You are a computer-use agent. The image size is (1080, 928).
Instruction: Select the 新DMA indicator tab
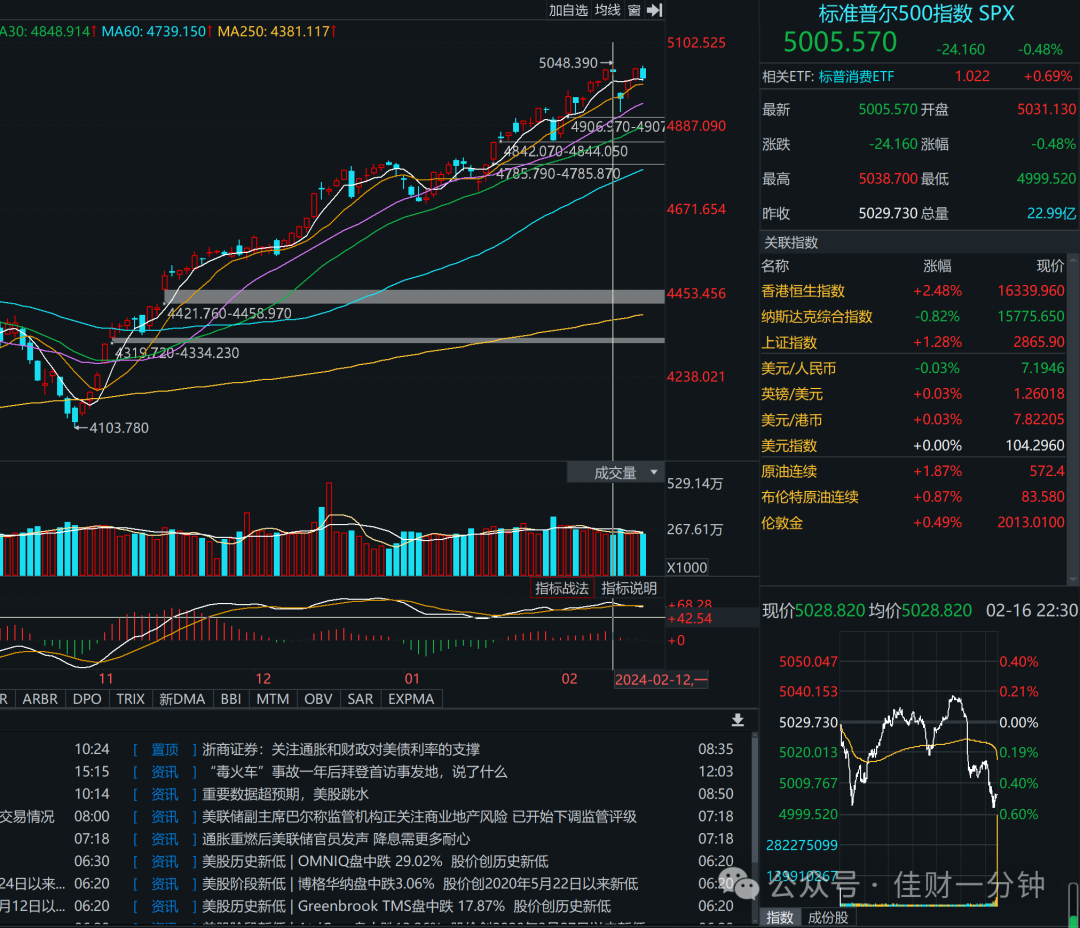pos(182,699)
